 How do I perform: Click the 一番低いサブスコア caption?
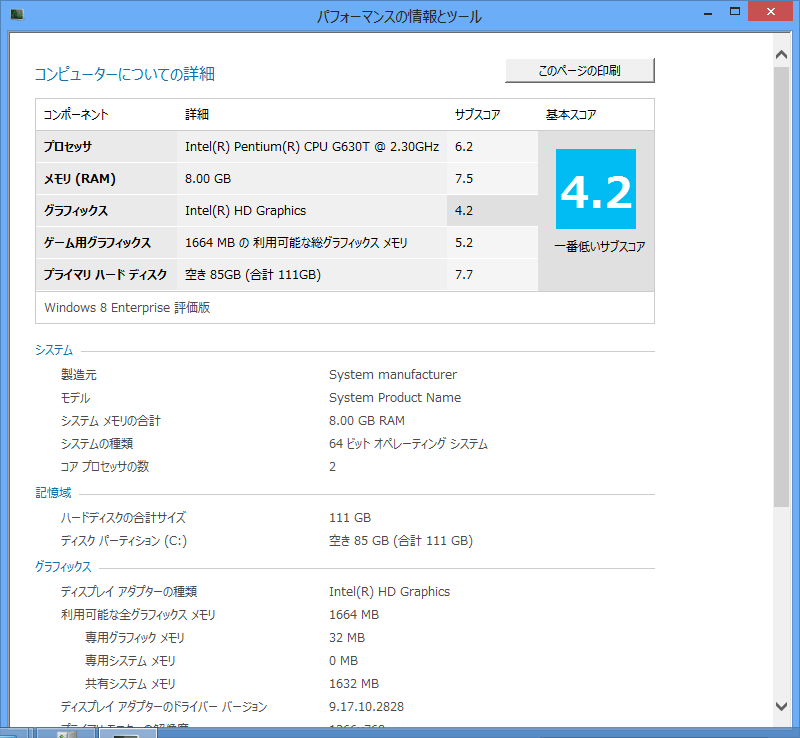599,247
